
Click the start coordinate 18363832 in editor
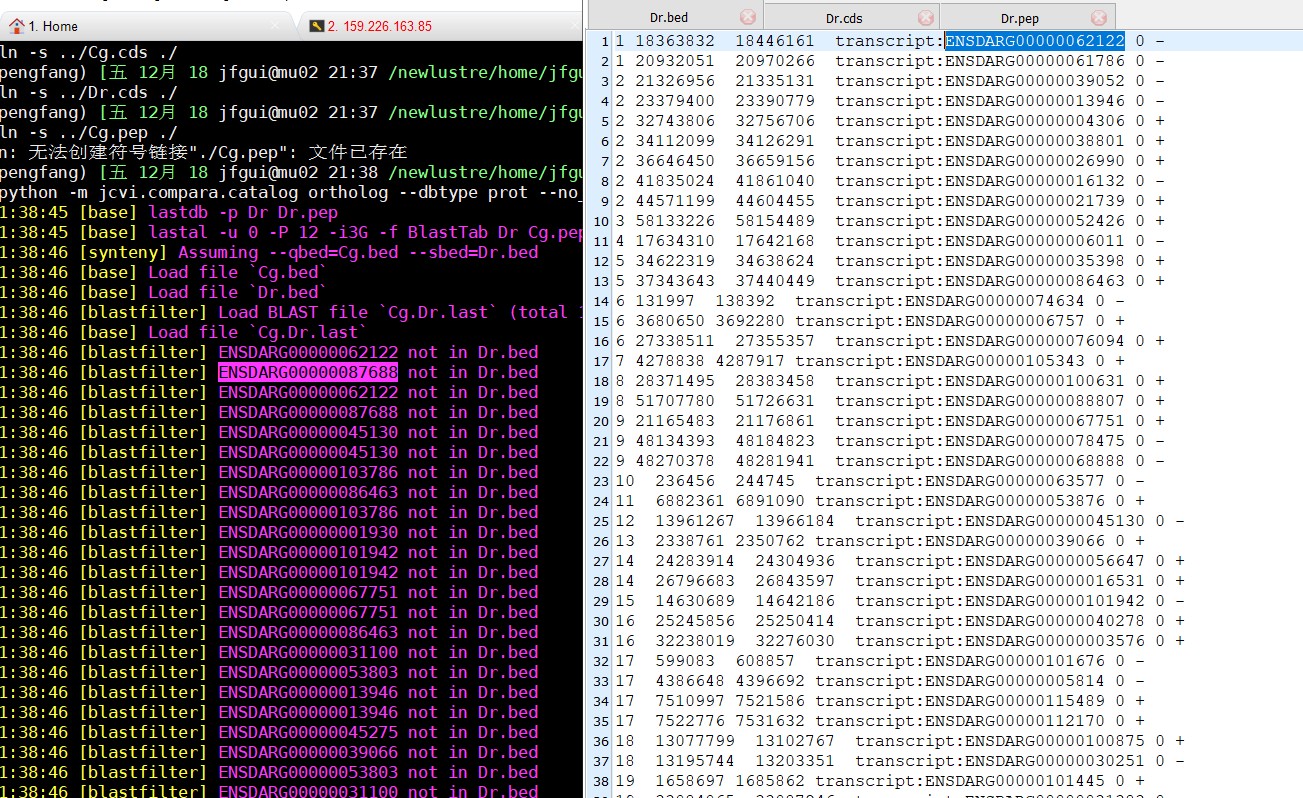675,41
